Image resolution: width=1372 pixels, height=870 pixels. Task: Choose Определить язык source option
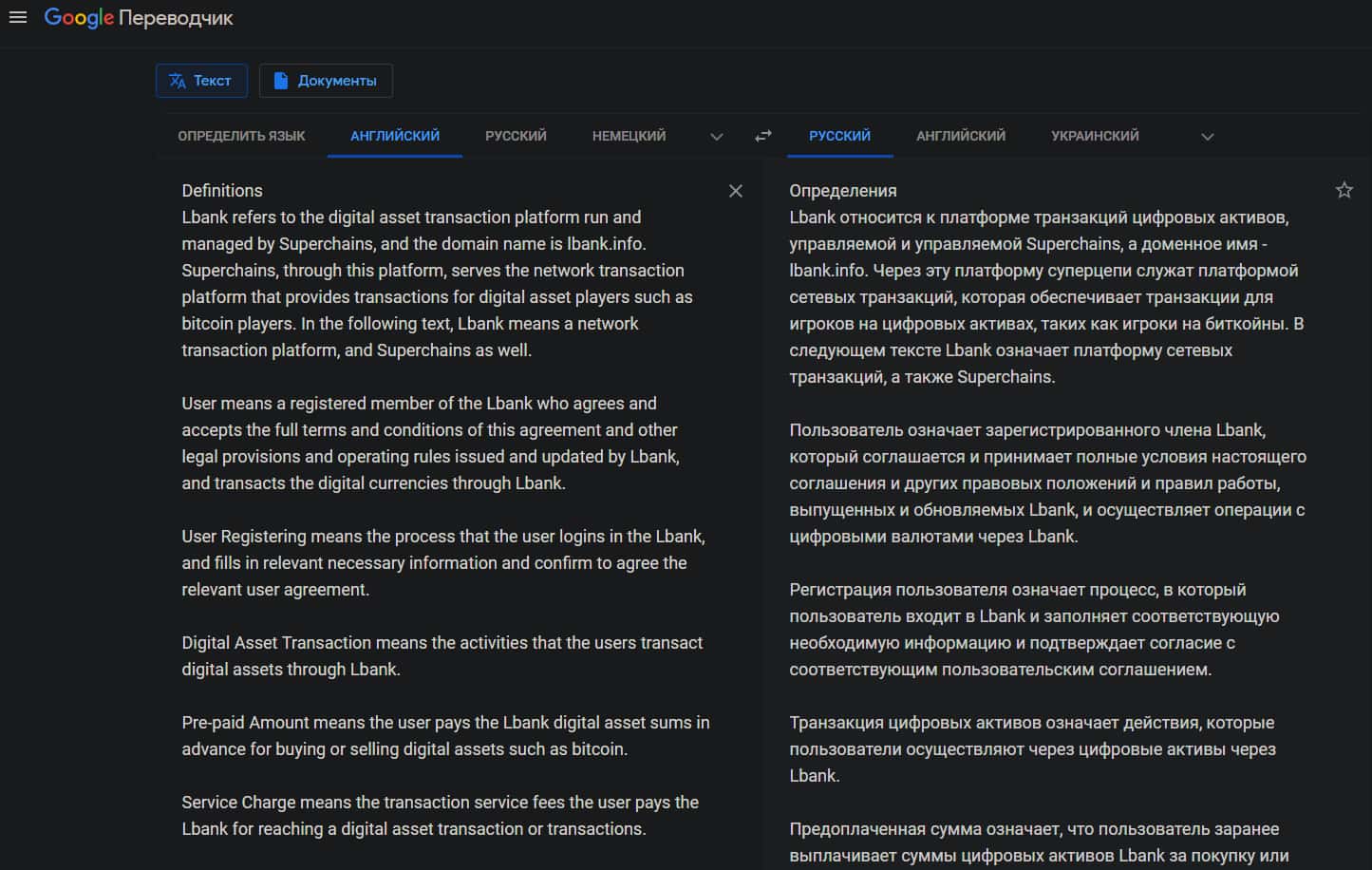(241, 136)
